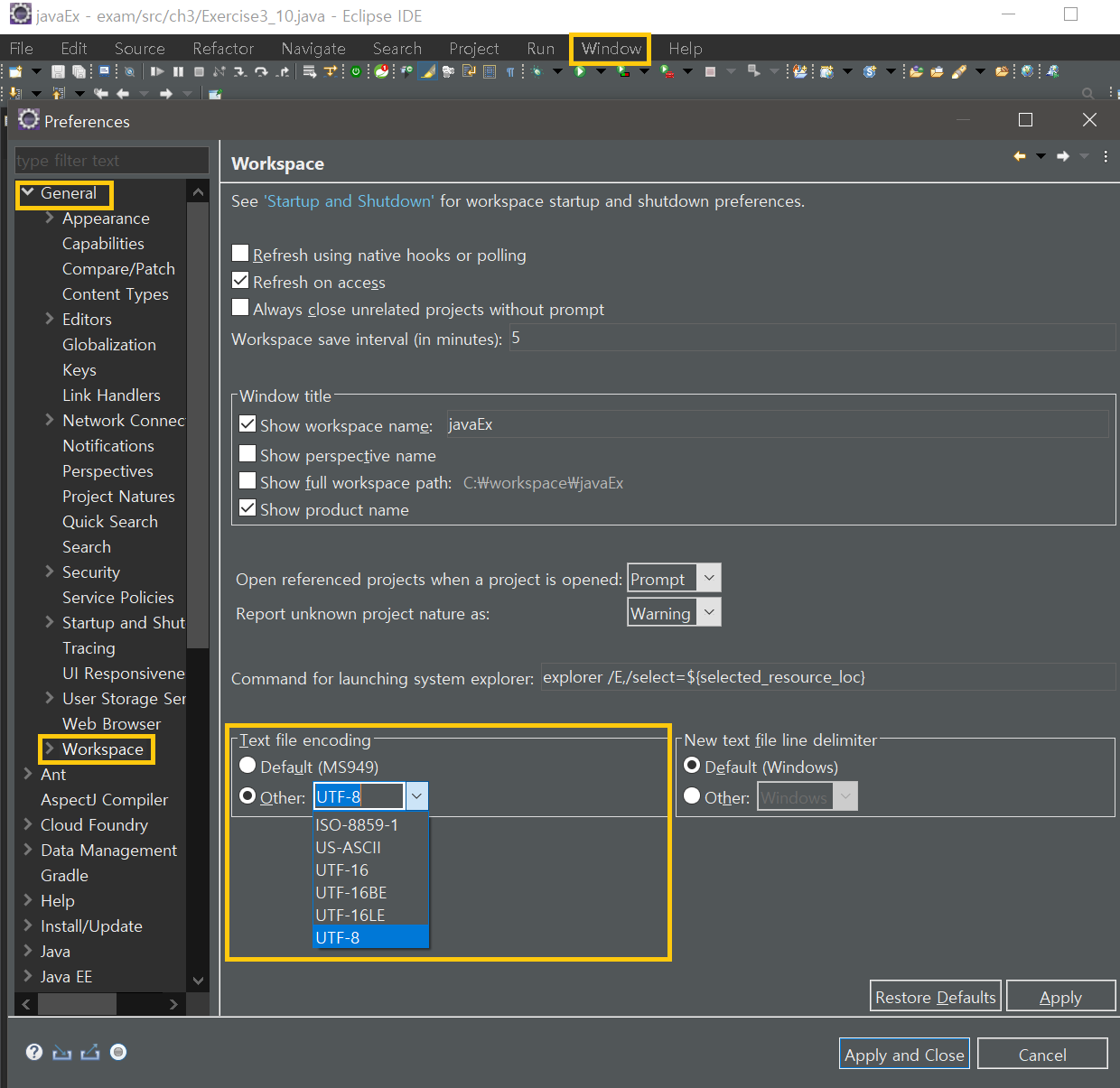Select Content Types in preferences tree
Viewport: 1120px width, 1088px height.
coord(116,294)
